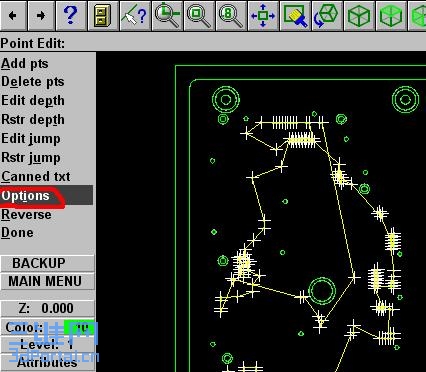
Task: Select Edit depth menu item
Action: tap(33, 101)
